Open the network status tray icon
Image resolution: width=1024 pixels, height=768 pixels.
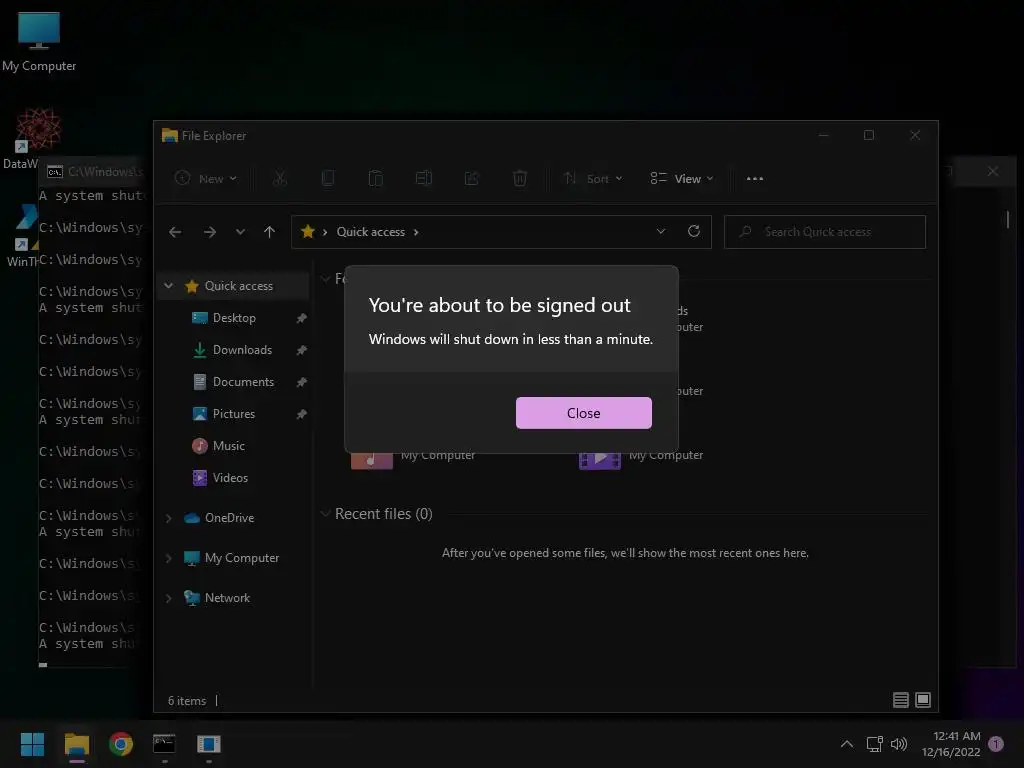874,744
